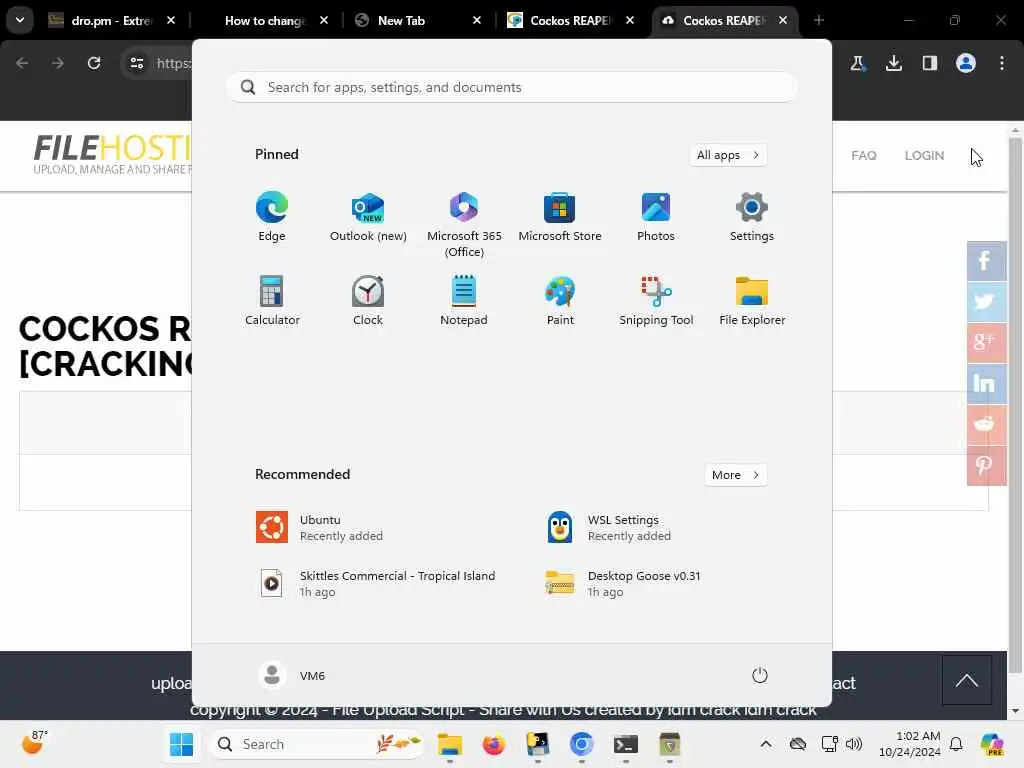Open the Clock app
The image size is (1024, 768).
point(368,301)
